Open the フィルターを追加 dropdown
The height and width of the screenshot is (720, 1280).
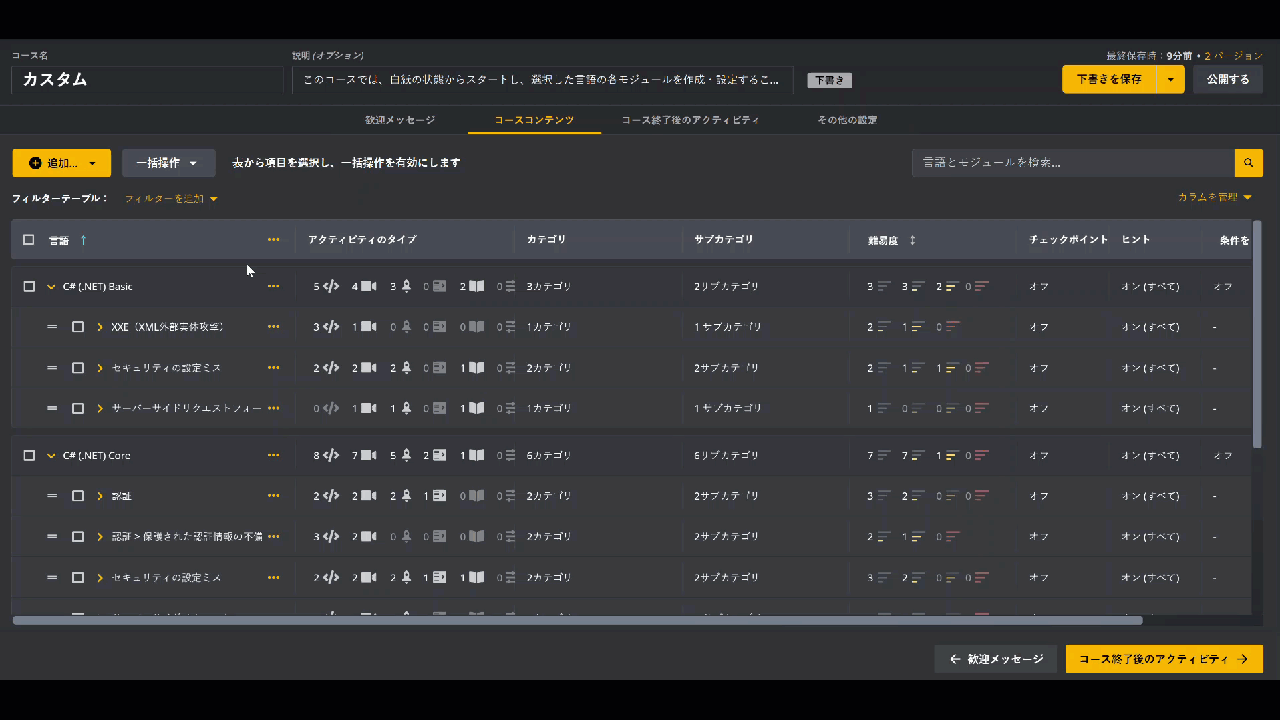(x=171, y=199)
